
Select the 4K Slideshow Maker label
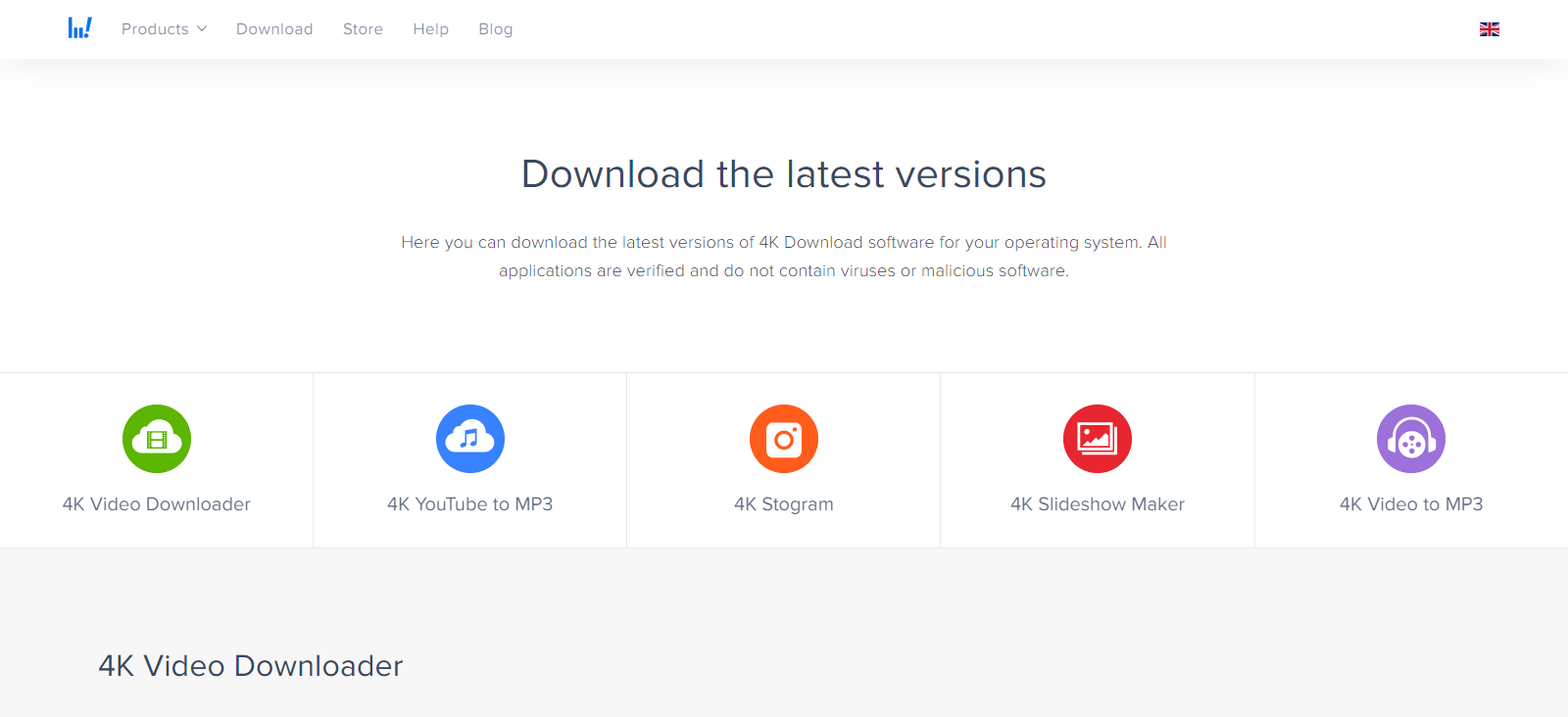pos(1098,504)
